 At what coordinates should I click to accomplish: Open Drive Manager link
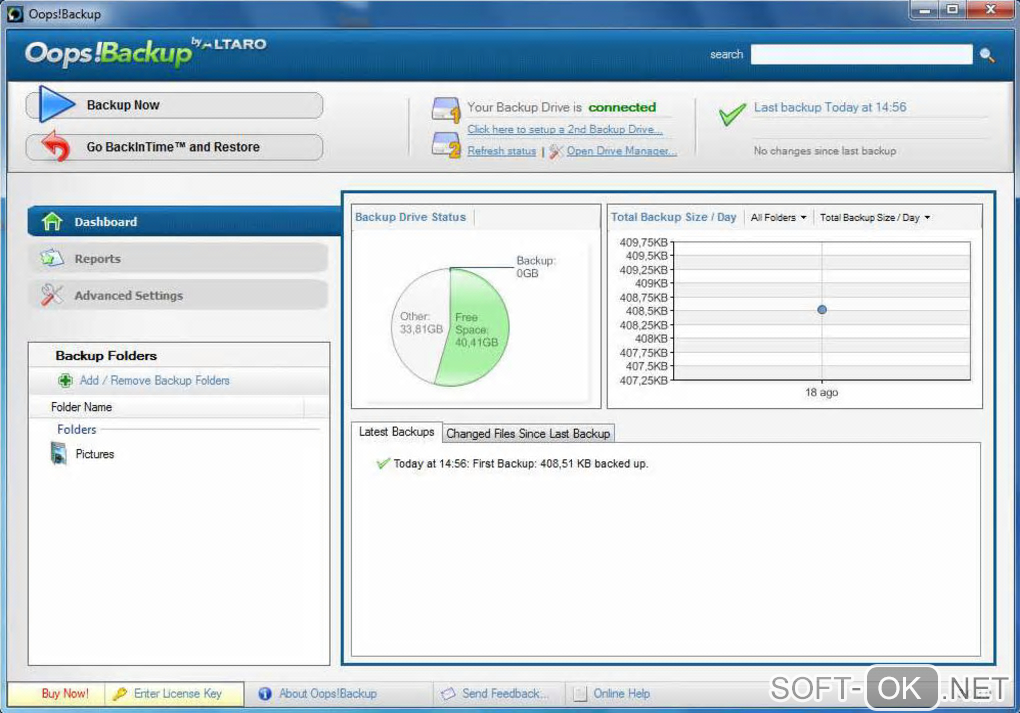[x=621, y=151]
